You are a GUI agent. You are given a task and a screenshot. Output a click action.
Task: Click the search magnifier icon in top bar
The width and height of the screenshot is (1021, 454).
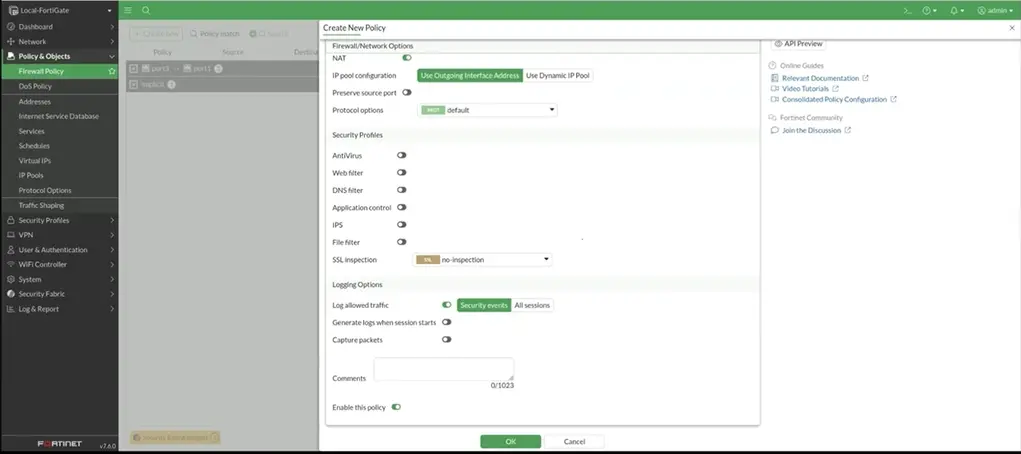(x=146, y=10)
